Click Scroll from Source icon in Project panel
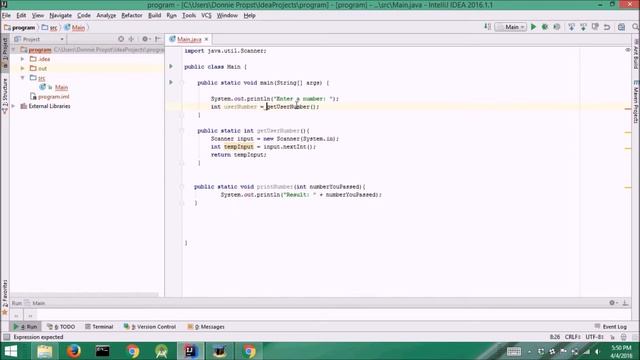Viewport: 640px width, 360px height. pos(121,39)
